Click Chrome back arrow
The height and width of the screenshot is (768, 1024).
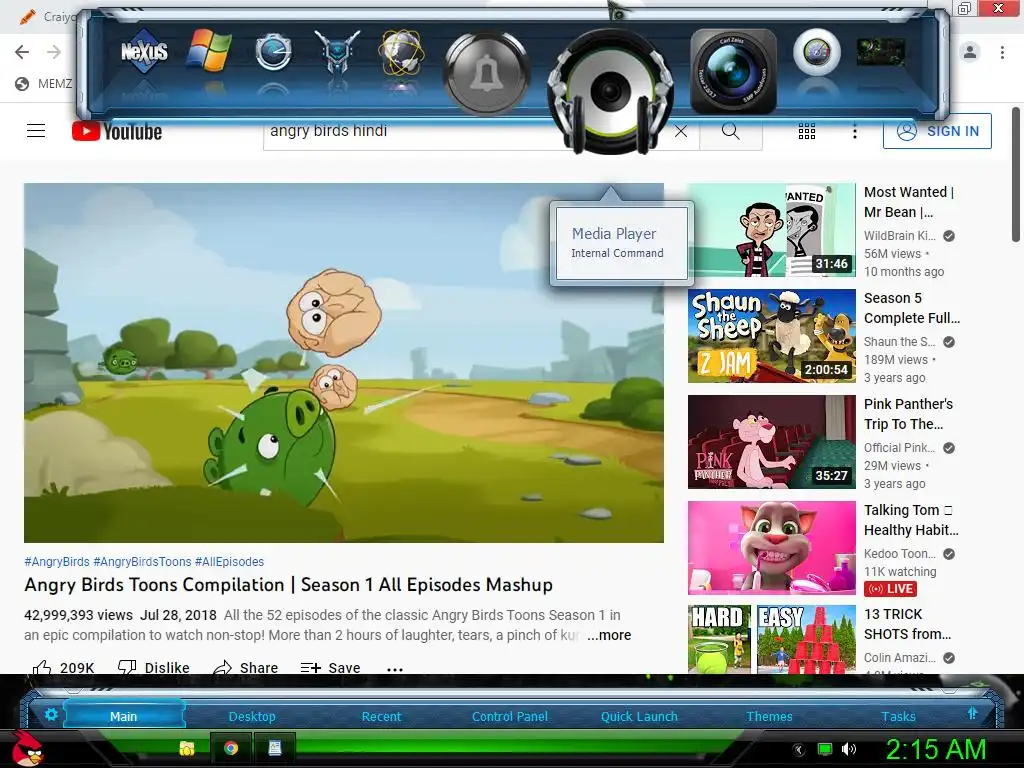22,52
